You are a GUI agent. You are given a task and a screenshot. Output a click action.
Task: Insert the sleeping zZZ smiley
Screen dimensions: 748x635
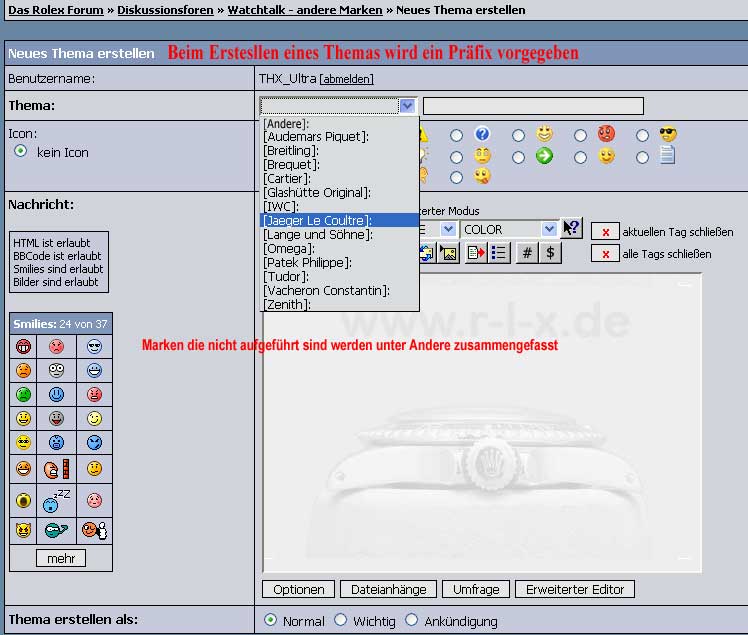coord(56,500)
